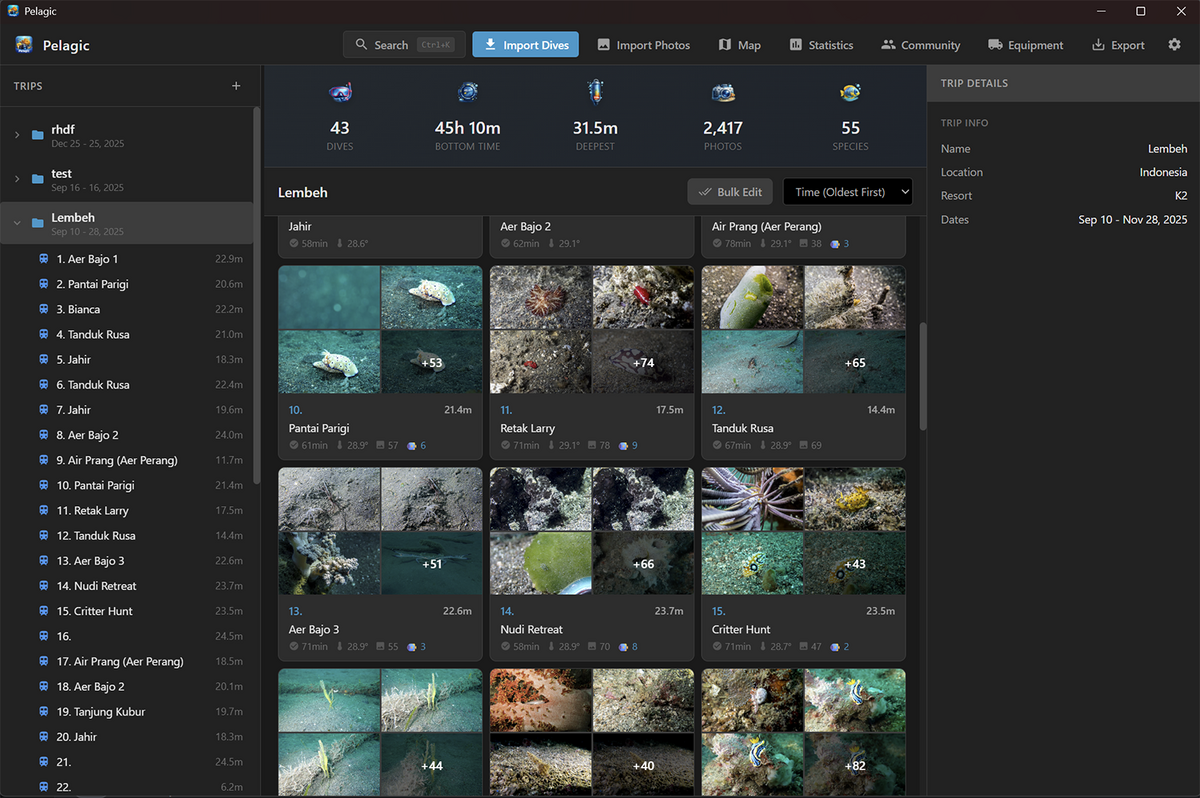Click the Import Dives button
Screen dimensions: 1200x798
(525, 45)
